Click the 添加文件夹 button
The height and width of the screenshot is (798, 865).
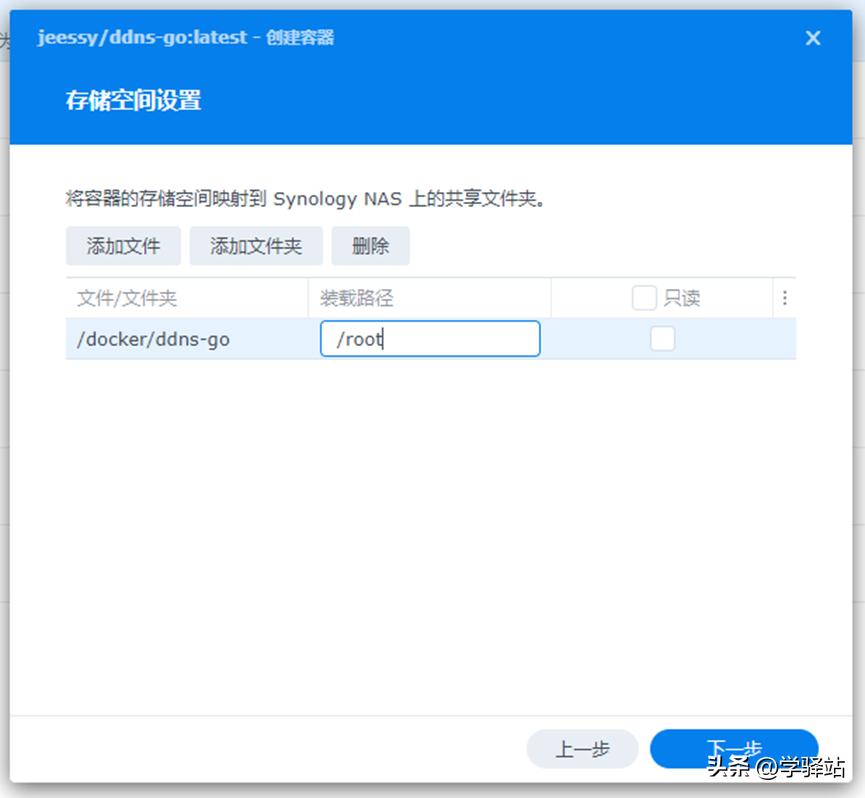tap(255, 246)
